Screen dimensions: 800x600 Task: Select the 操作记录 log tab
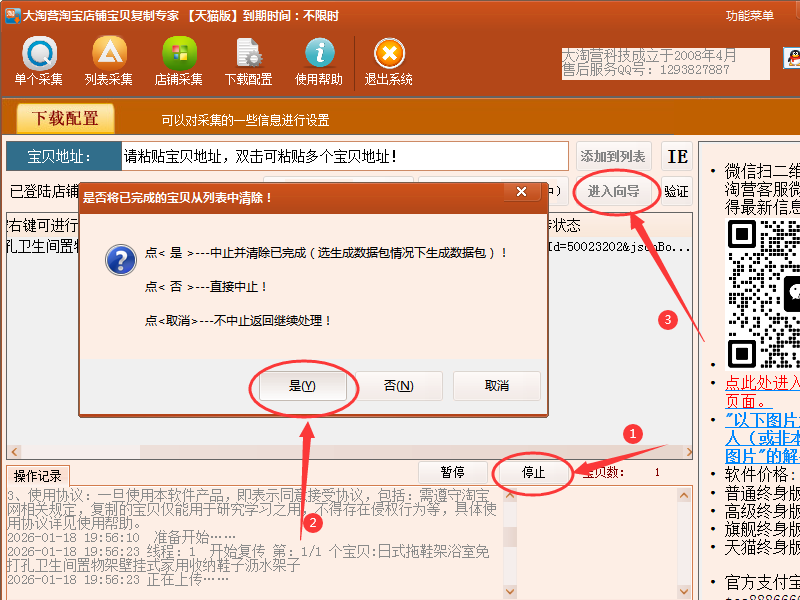click(x=35, y=474)
